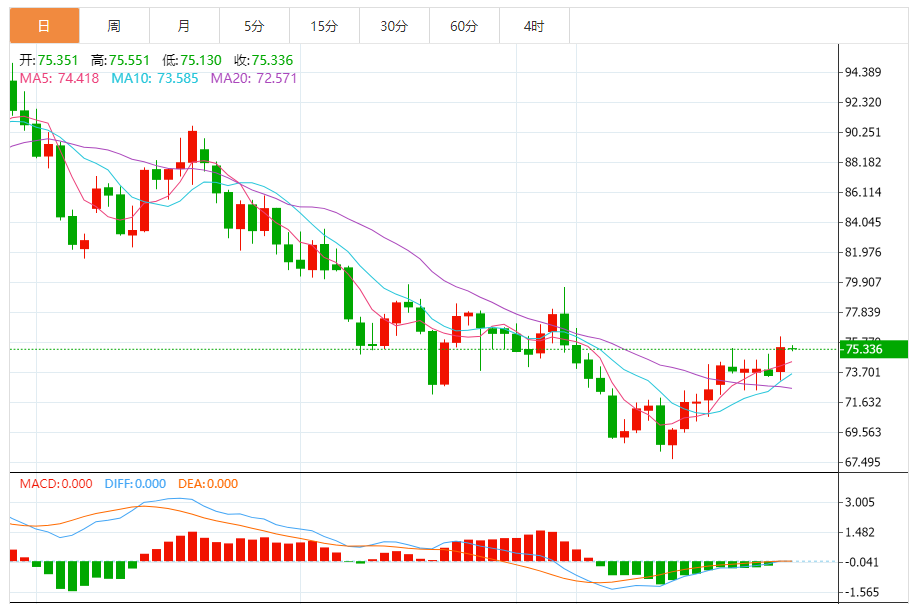Click the MA10: 73.585 indicator label
The width and height of the screenshot is (918, 604).
[155, 78]
